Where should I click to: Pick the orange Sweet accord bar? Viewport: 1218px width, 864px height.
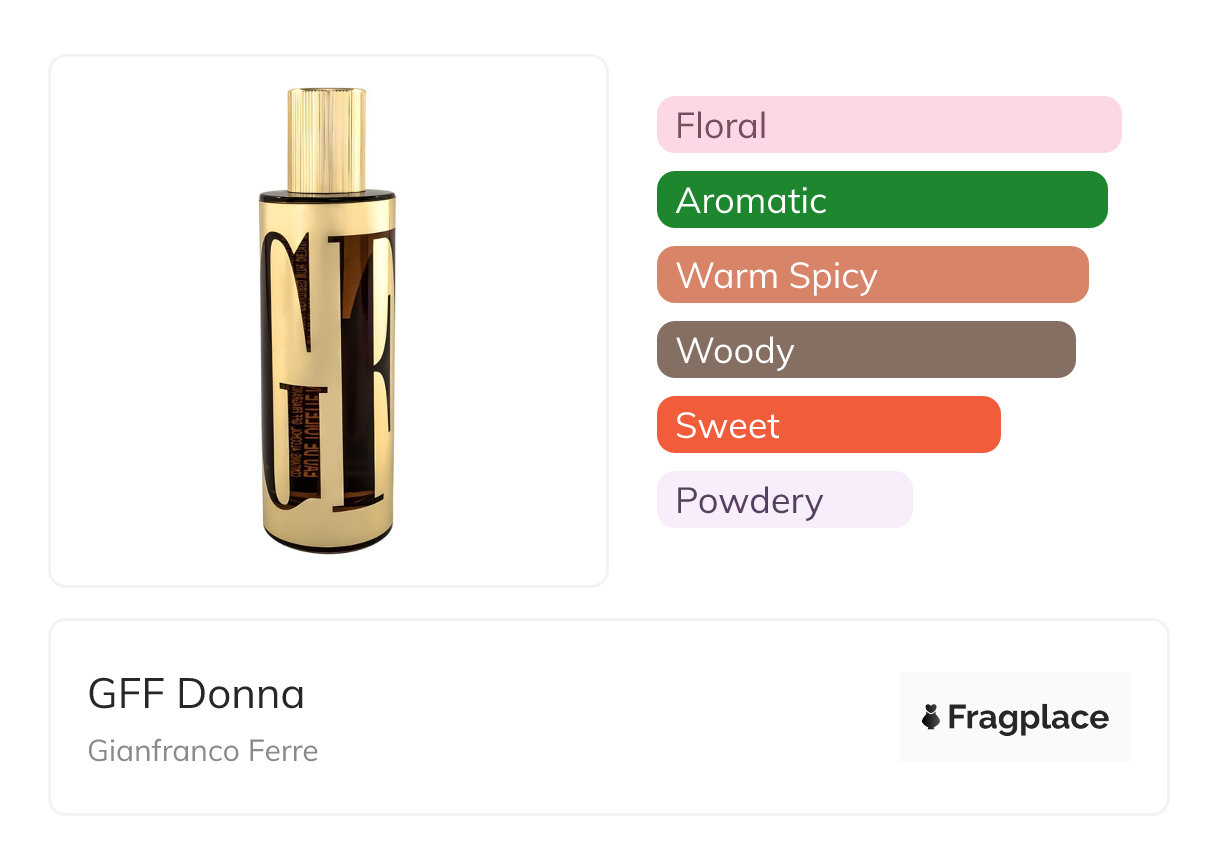pos(828,425)
